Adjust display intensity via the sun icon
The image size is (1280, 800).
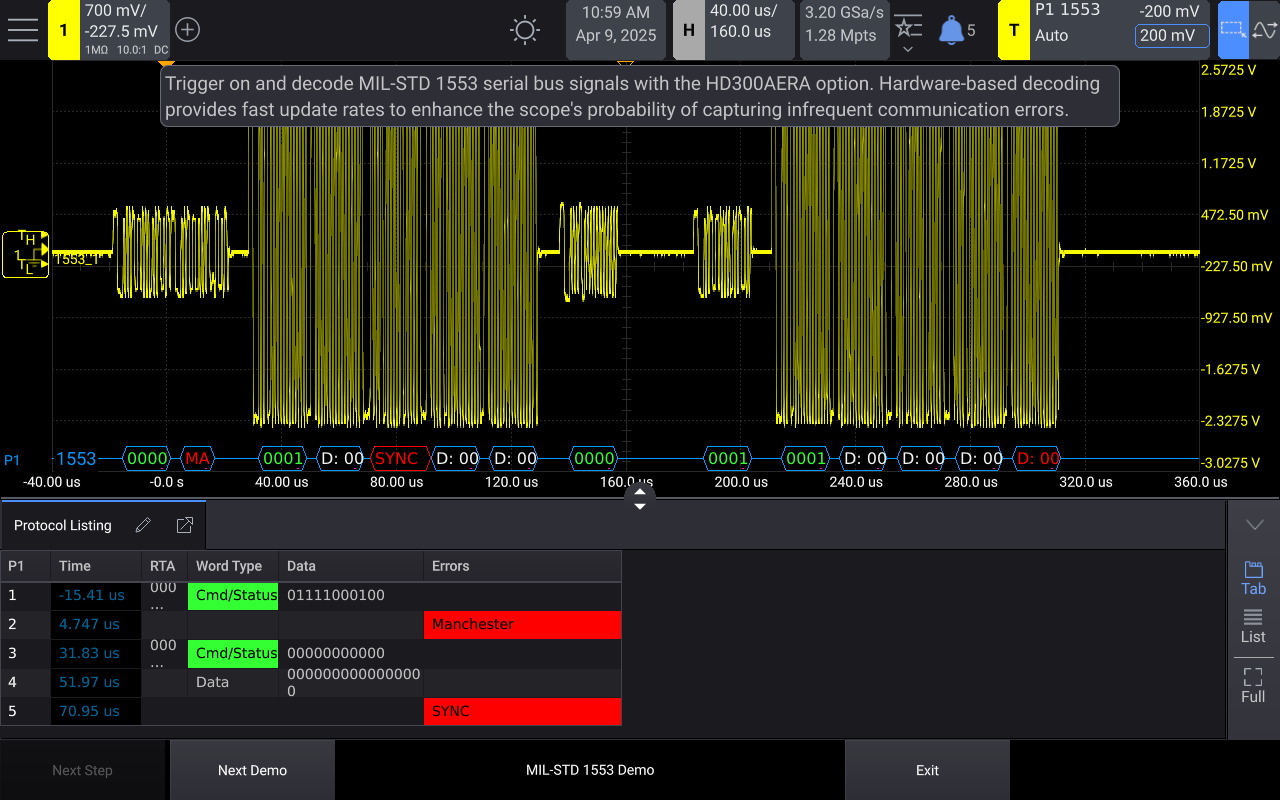(524, 30)
